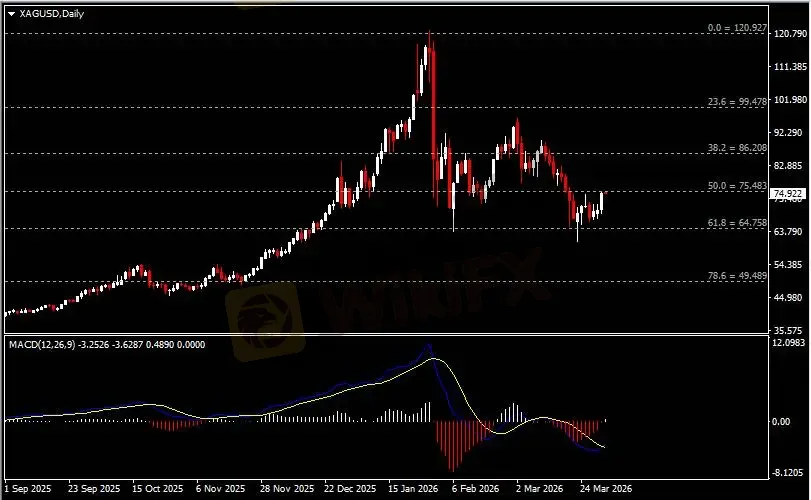Click the 120.790 price axis value
The image size is (811, 500).
[x=790, y=34]
